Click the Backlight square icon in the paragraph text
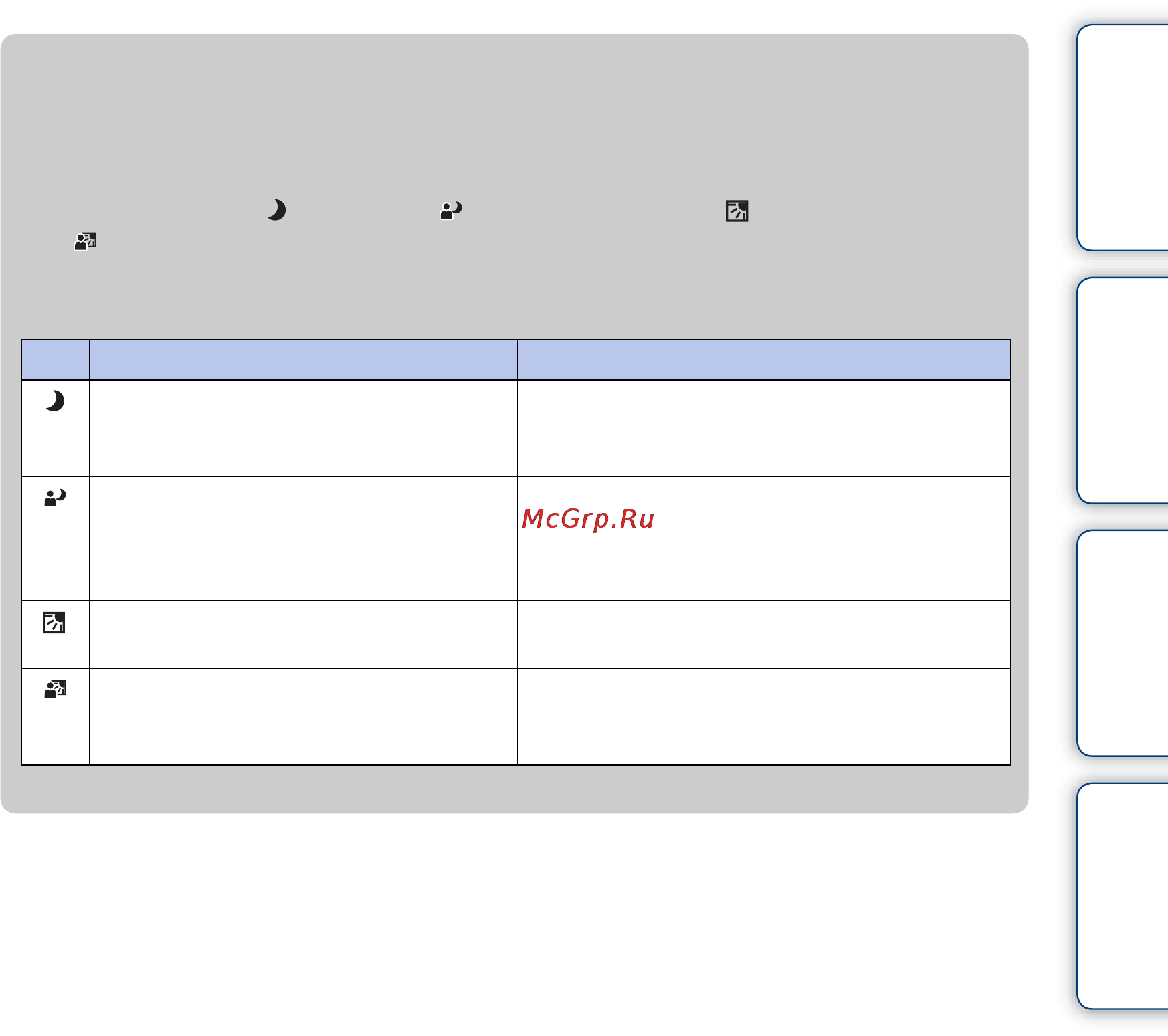The width and height of the screenshot is (1168, 1036). (x=737, y=211)
